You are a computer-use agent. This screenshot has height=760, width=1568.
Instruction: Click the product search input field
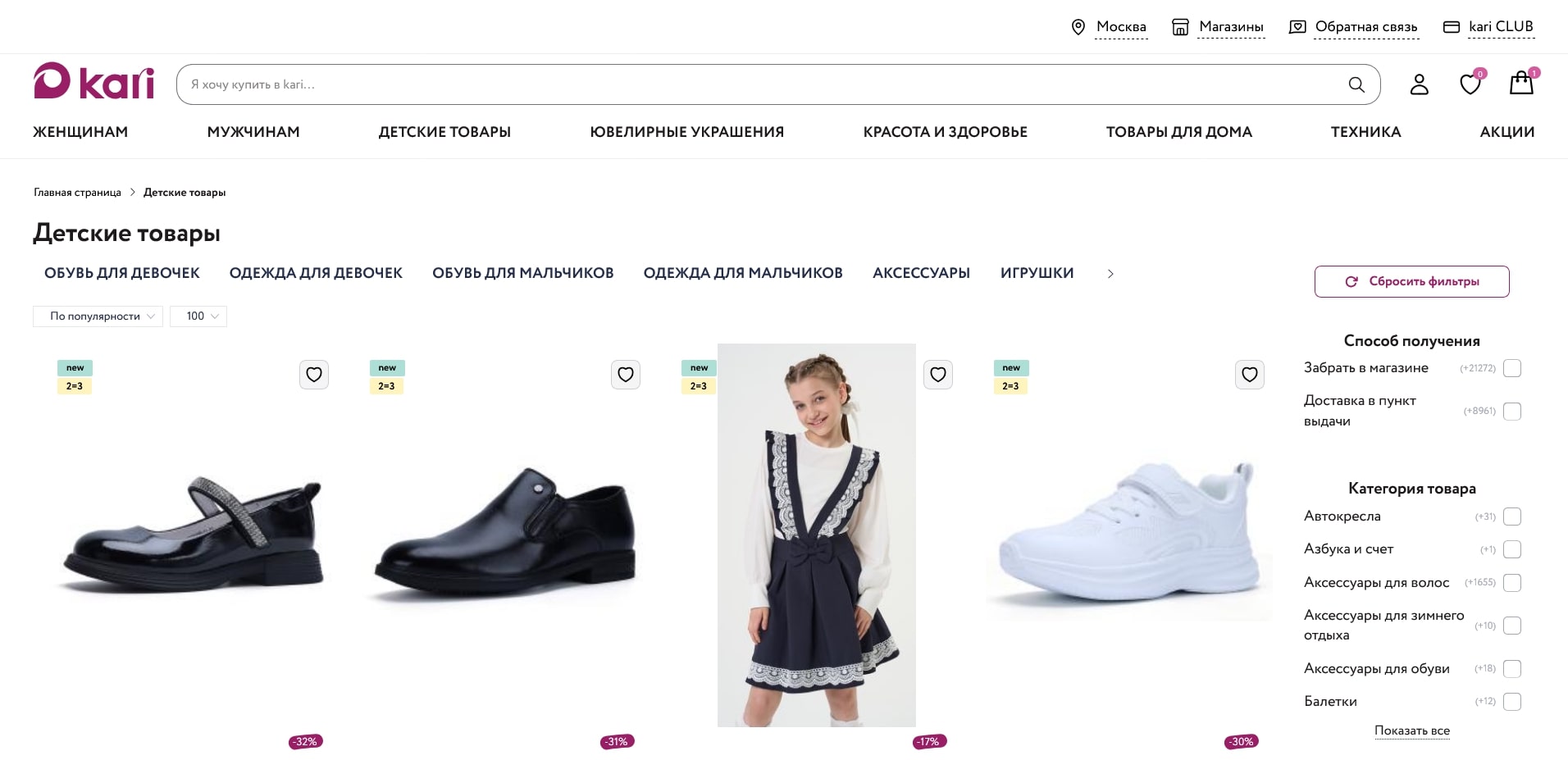(763, 84)
